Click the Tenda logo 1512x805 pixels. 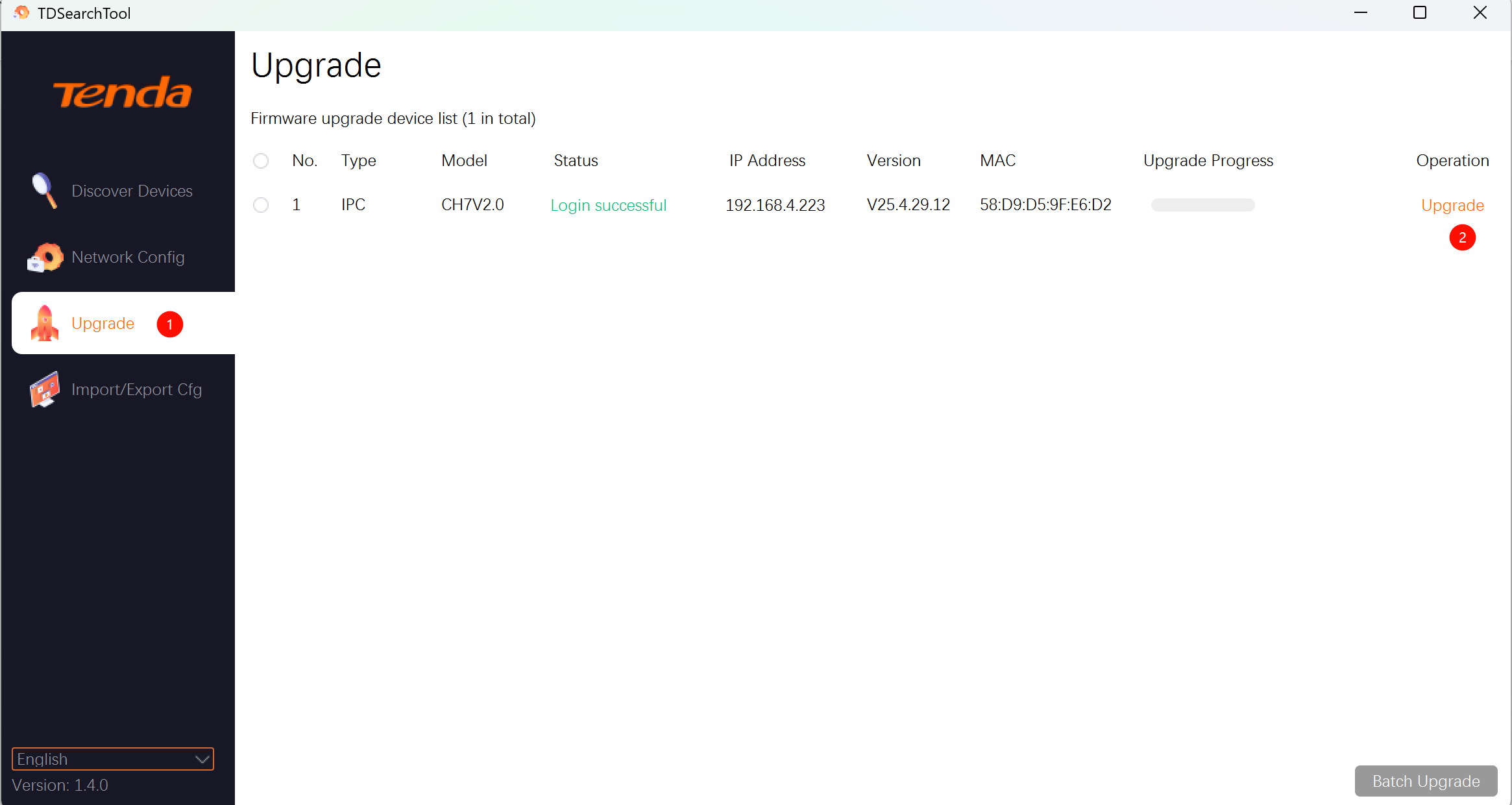(122, 93)
